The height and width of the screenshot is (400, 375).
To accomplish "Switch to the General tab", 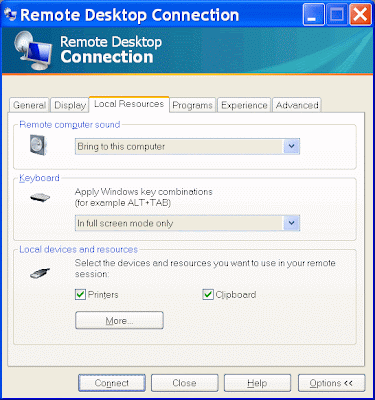I will [x=29, y=105].
